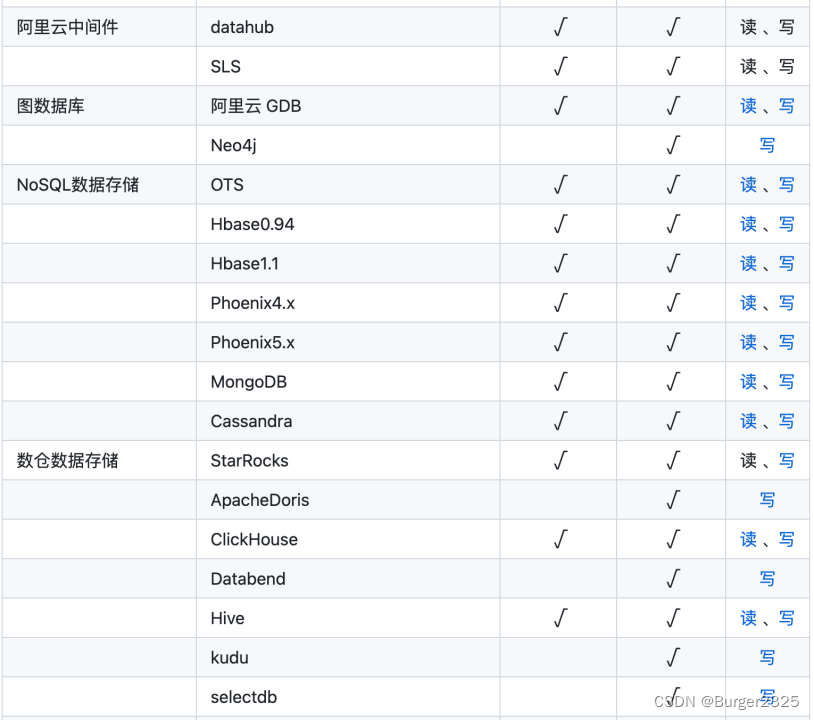Visit the Hbase1.1 写 documentation link
The width and height of the screenshot is (814, 720).
(786, 264)
